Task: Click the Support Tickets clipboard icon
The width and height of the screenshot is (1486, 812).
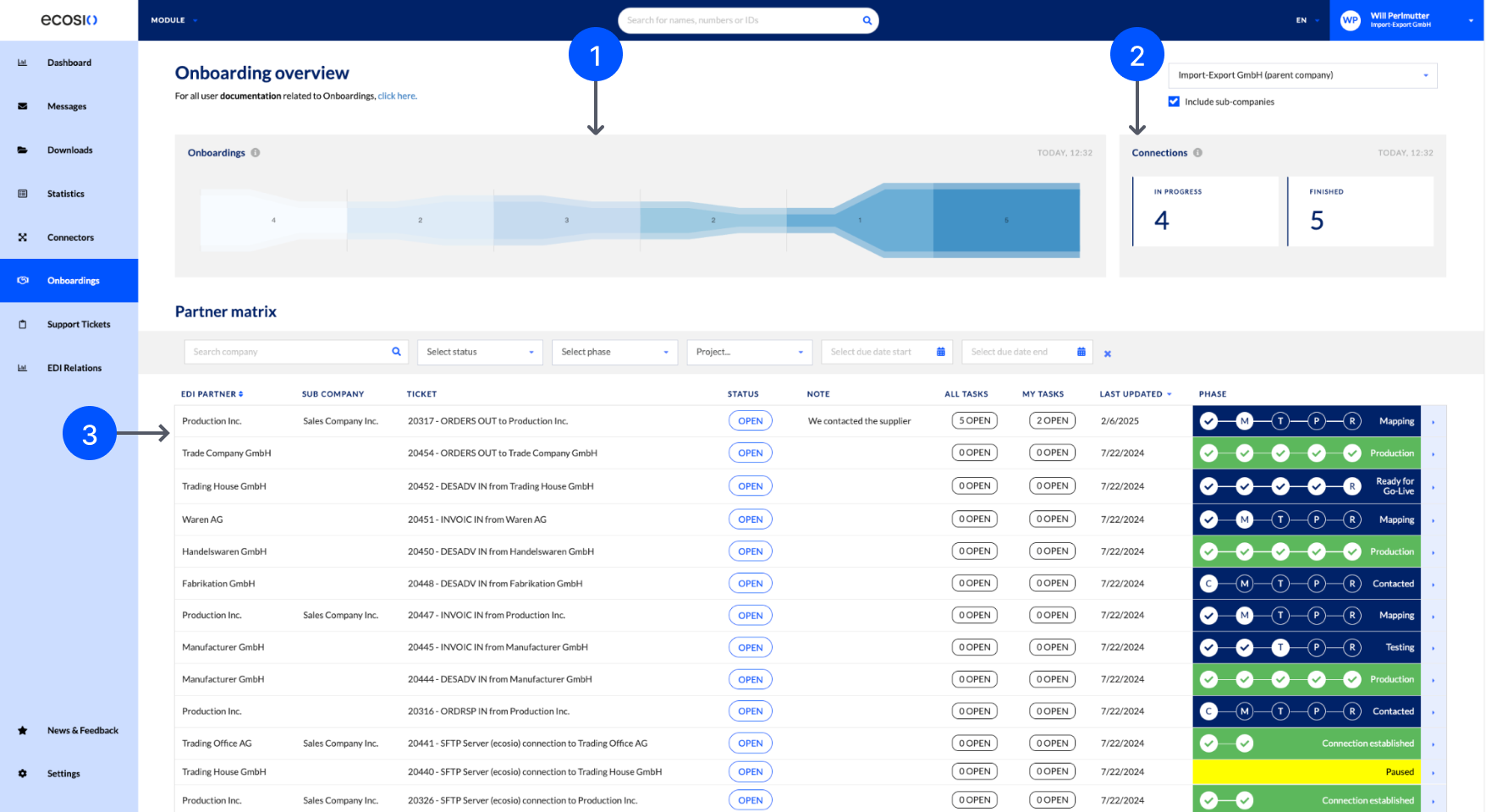Action: (x=23, y=325)
